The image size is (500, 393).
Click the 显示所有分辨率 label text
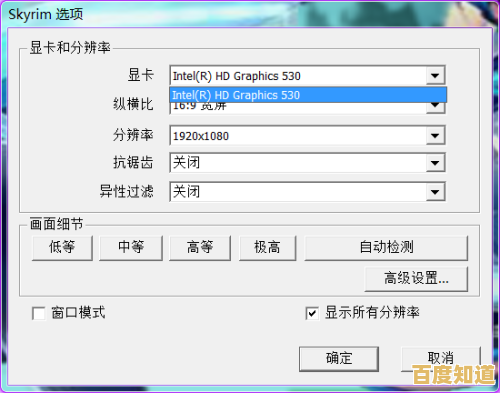(372, 313)
